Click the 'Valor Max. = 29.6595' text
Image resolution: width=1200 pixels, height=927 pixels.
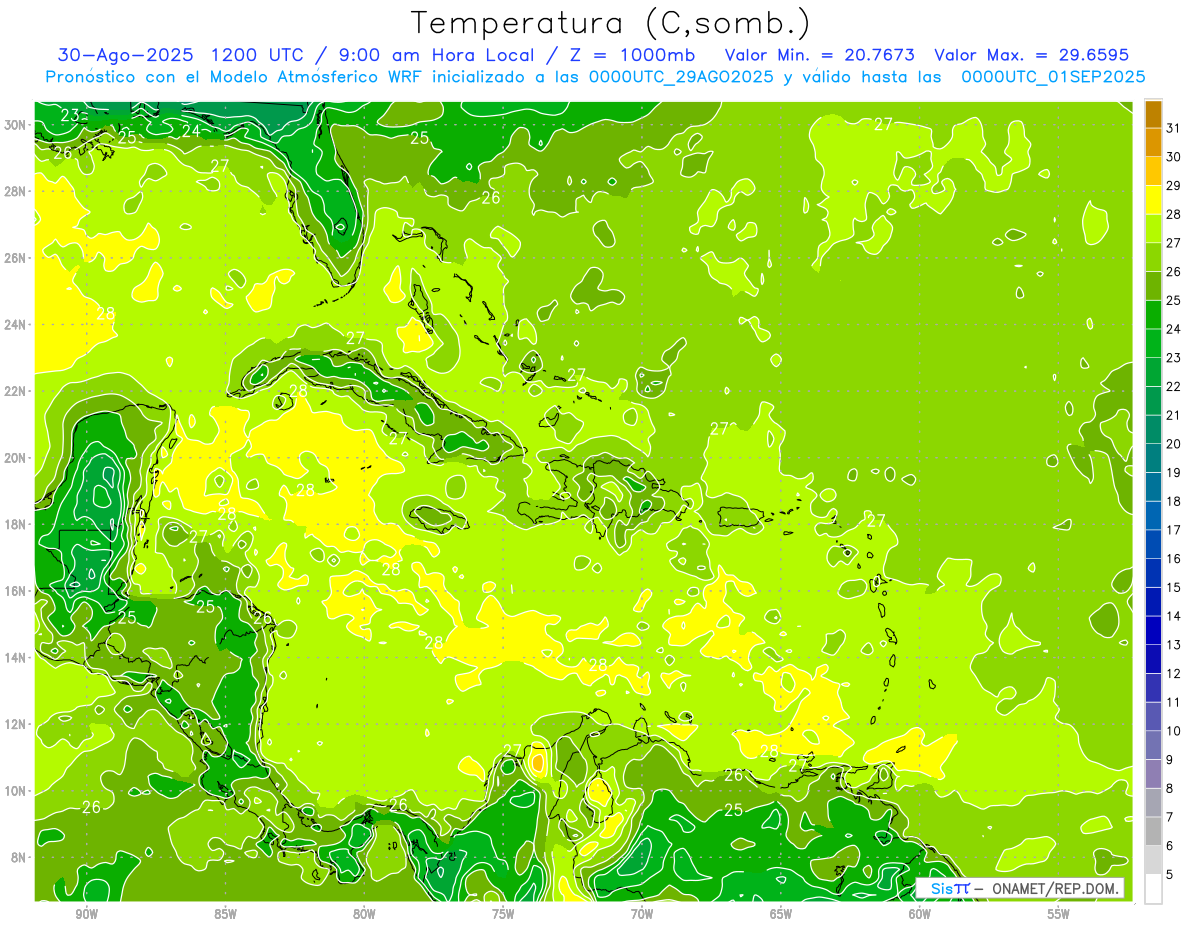[1031, 55]
